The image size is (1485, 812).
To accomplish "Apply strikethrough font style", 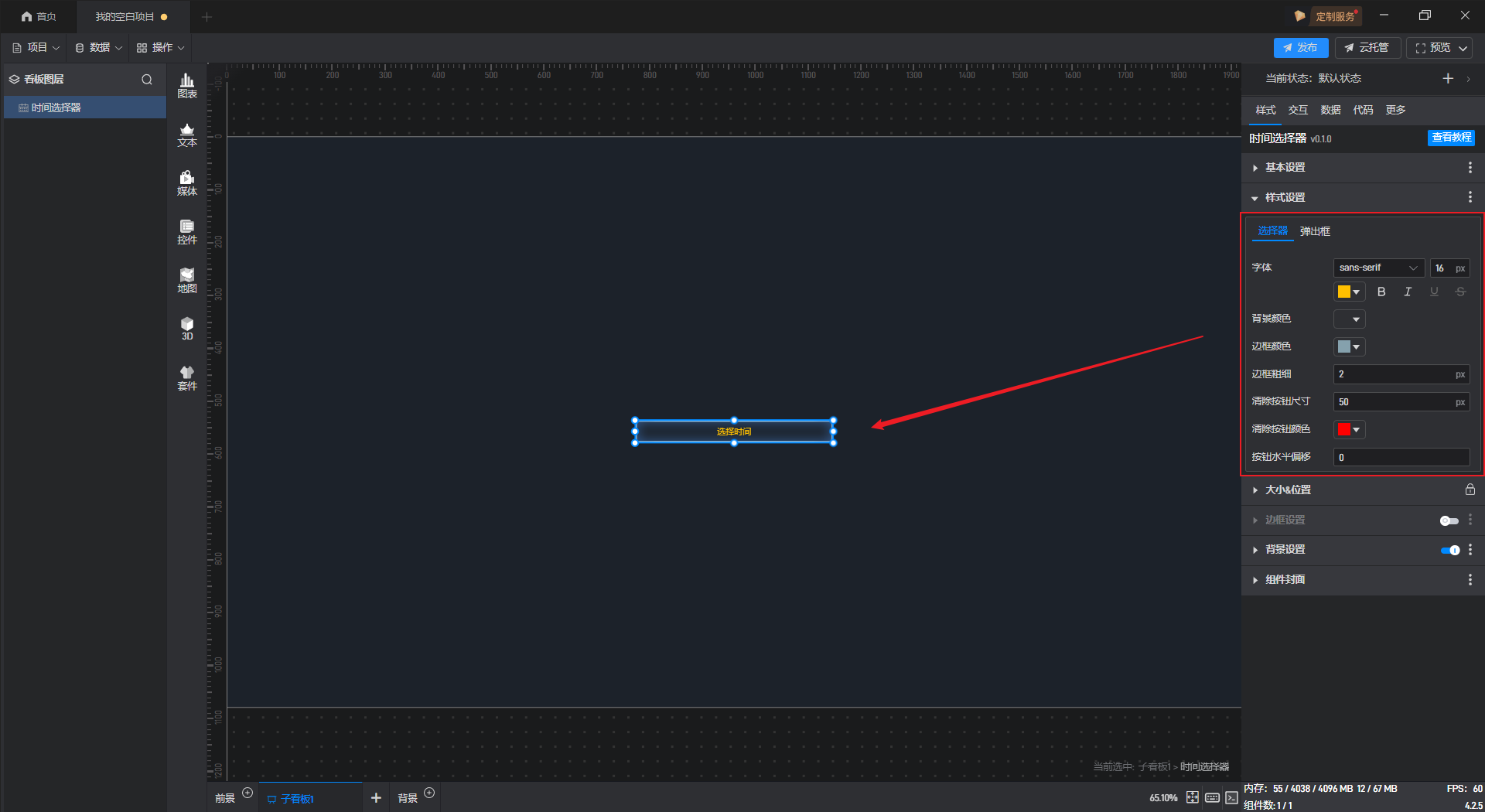I will click(1460, 292).
